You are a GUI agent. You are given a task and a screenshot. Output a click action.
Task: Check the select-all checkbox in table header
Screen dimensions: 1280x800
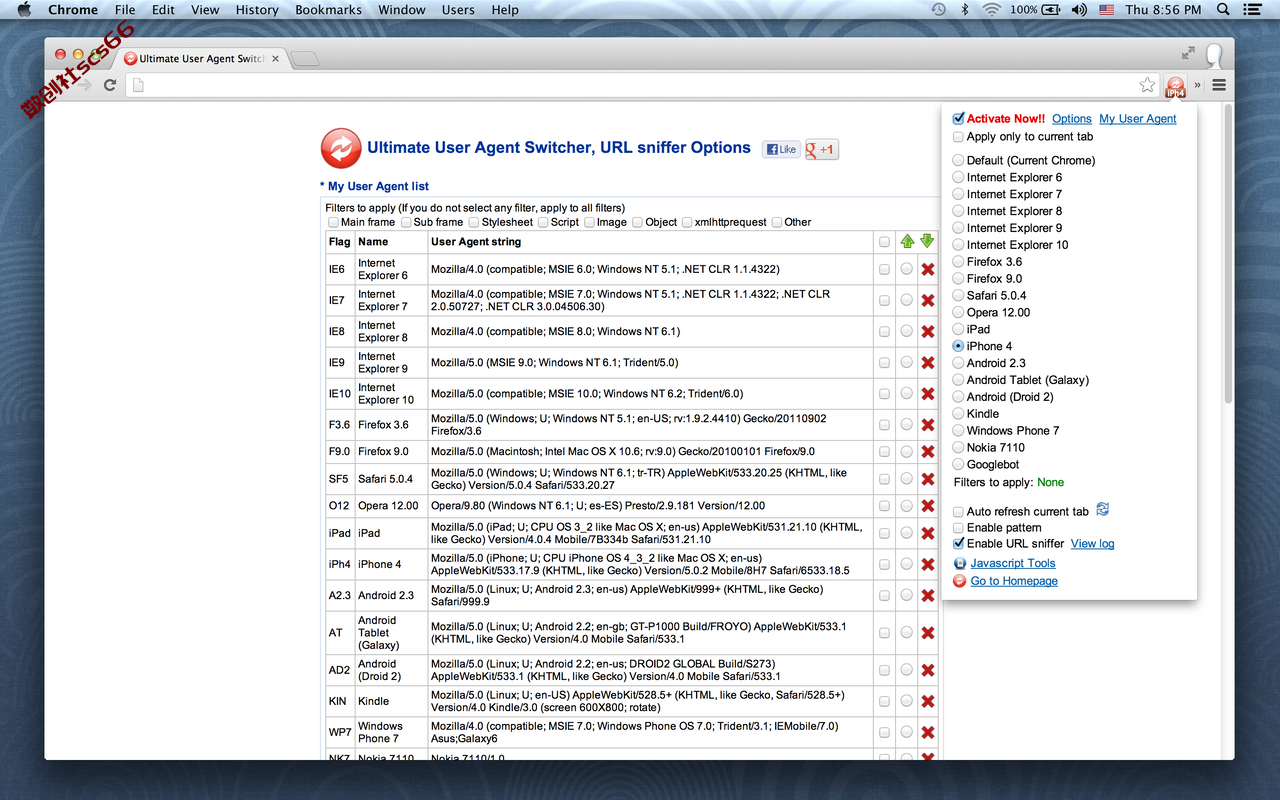pyautogui.click(x=884, y=242)
